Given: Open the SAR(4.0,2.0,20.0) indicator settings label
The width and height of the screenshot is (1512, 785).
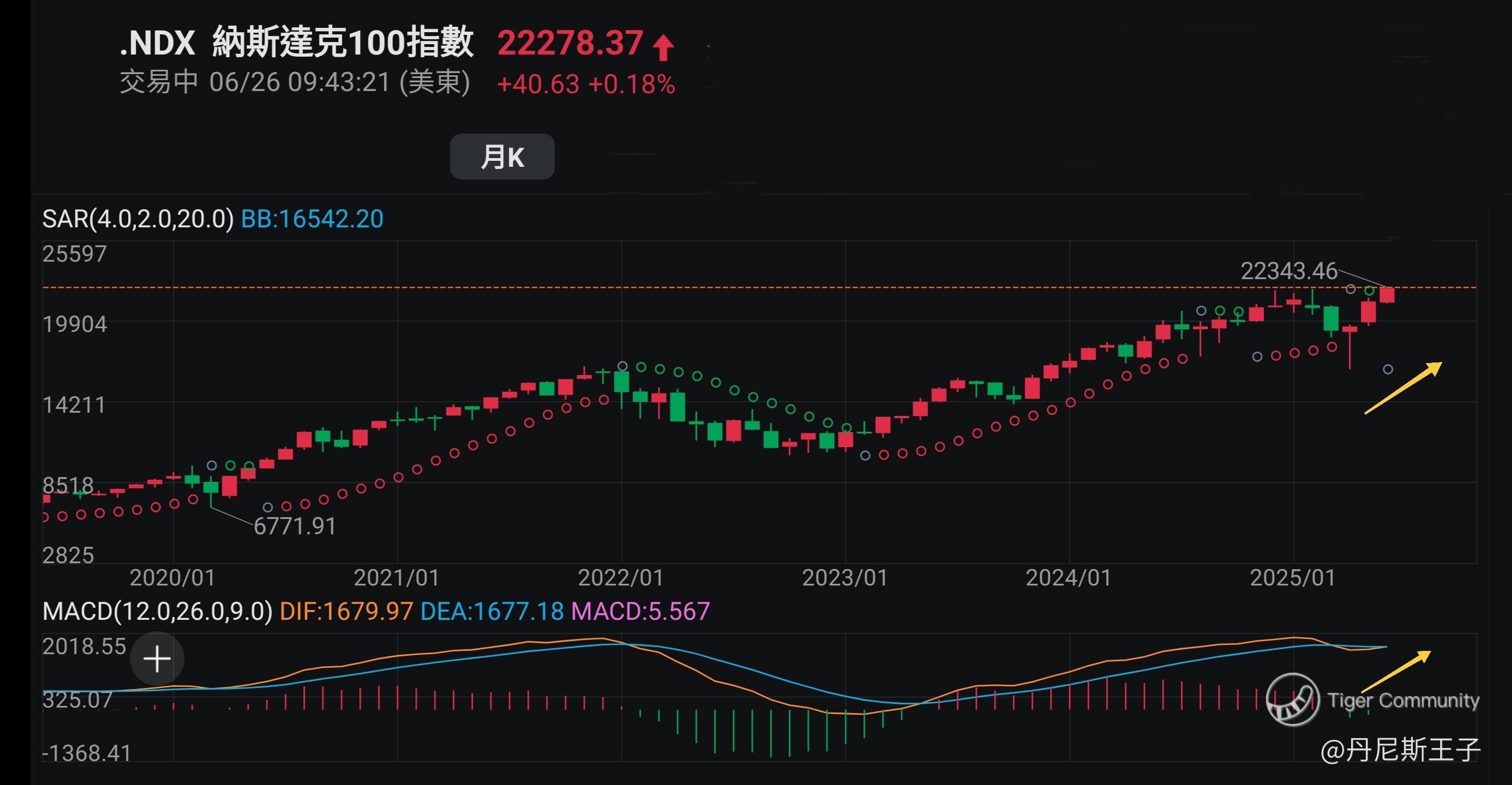Looking at the screenshot, I should (138, 219).
